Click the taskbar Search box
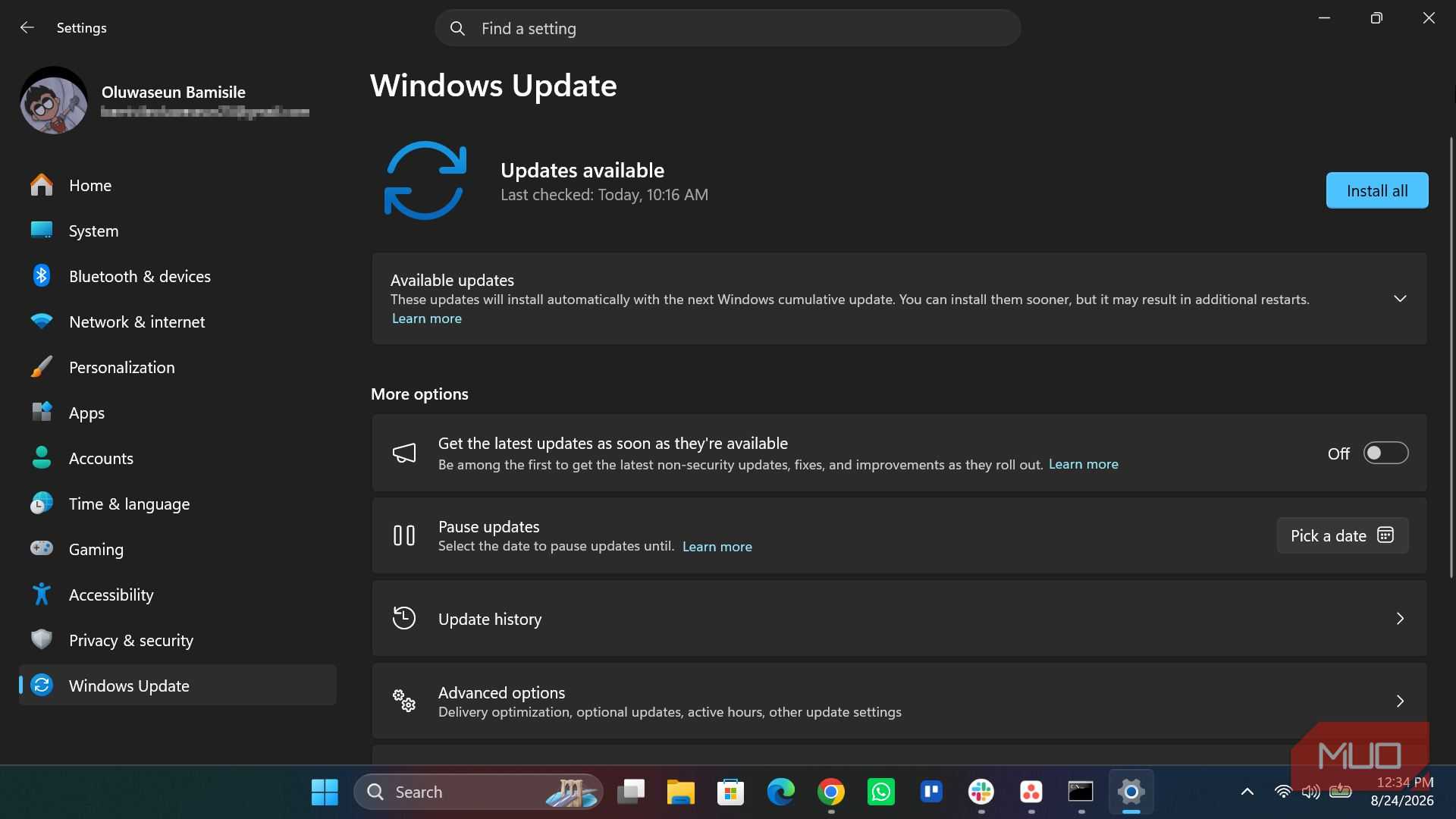 479,792
